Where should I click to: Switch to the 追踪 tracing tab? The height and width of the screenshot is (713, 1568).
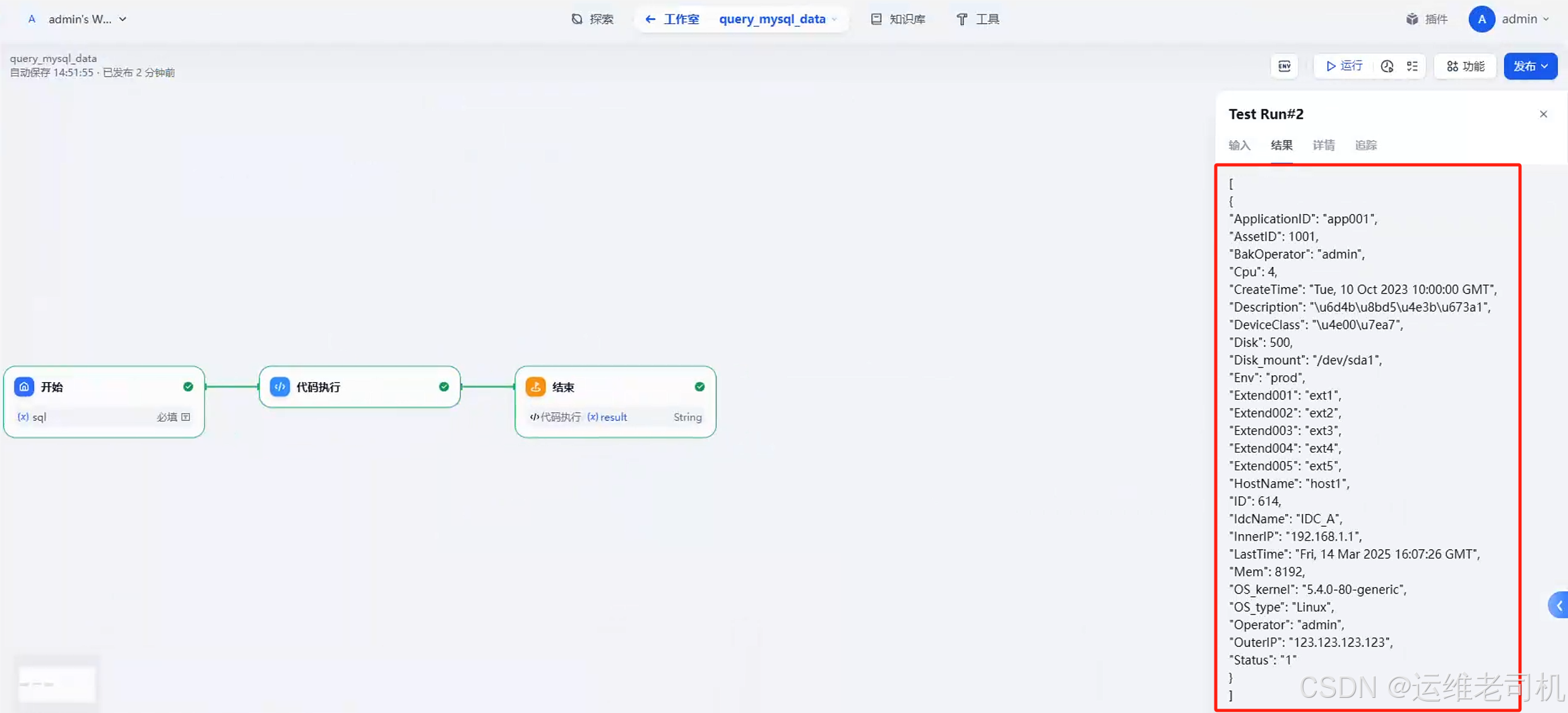click(1365, 145)
